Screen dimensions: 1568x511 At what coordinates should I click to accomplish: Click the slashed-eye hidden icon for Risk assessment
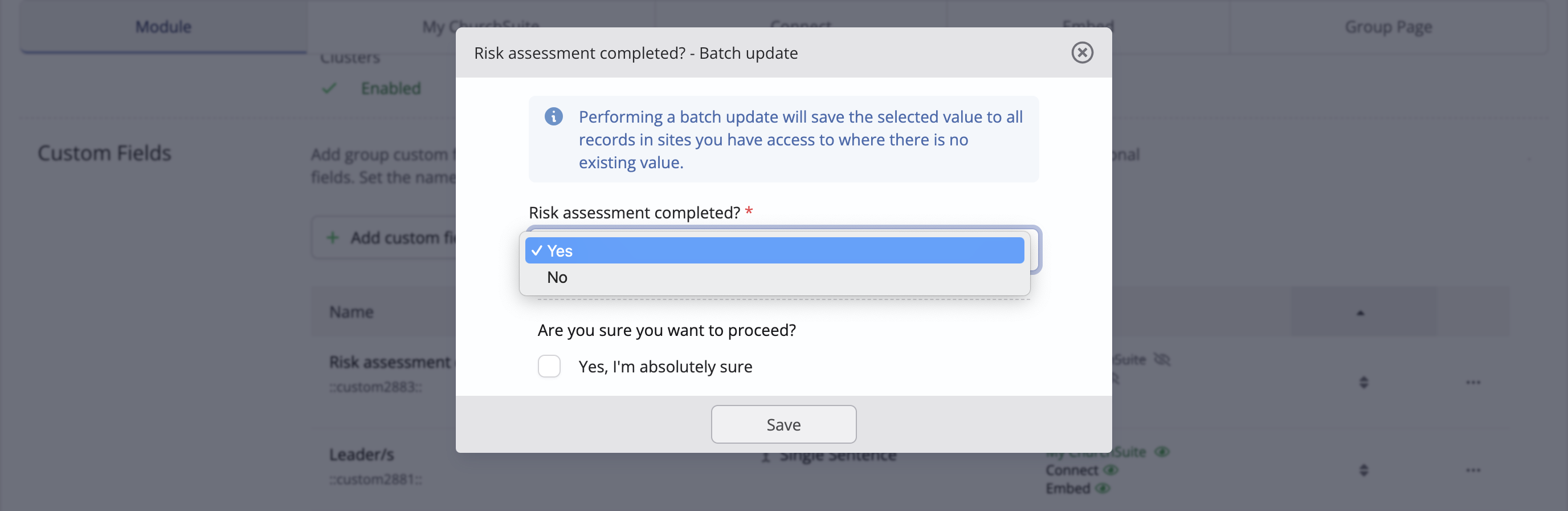[1162, 359]
